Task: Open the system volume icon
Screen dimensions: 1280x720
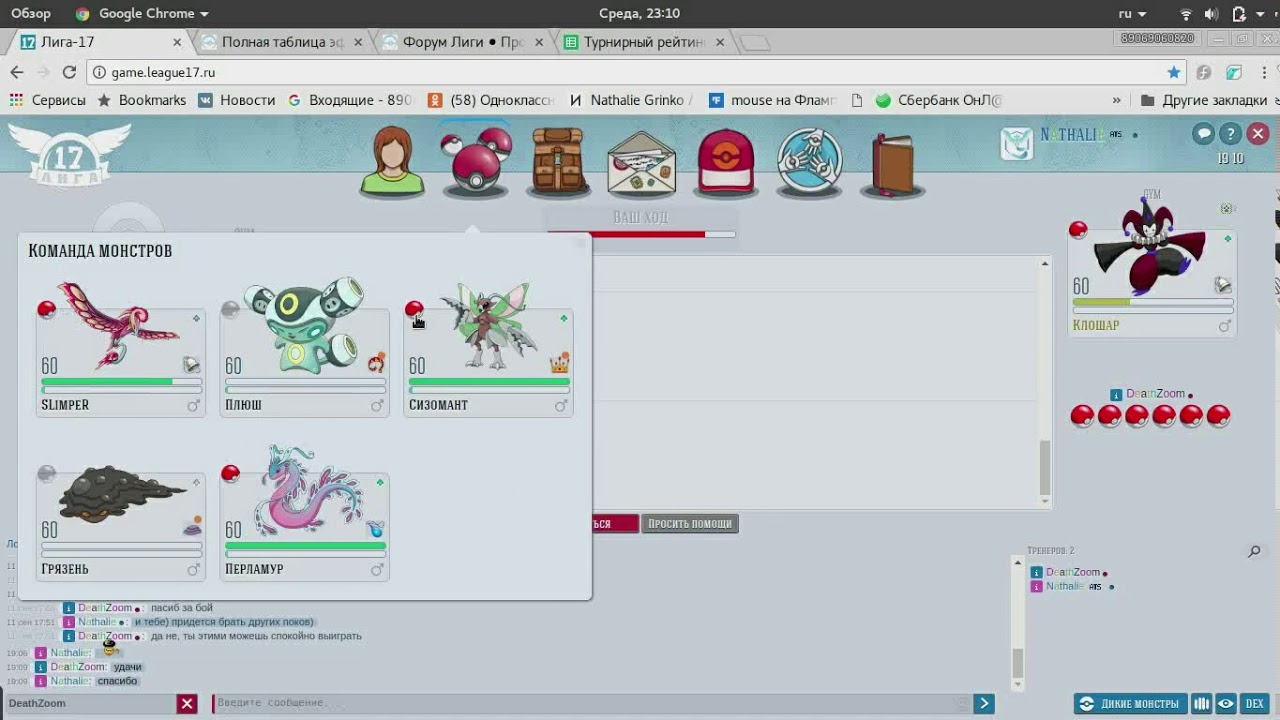Action: 1212,13
